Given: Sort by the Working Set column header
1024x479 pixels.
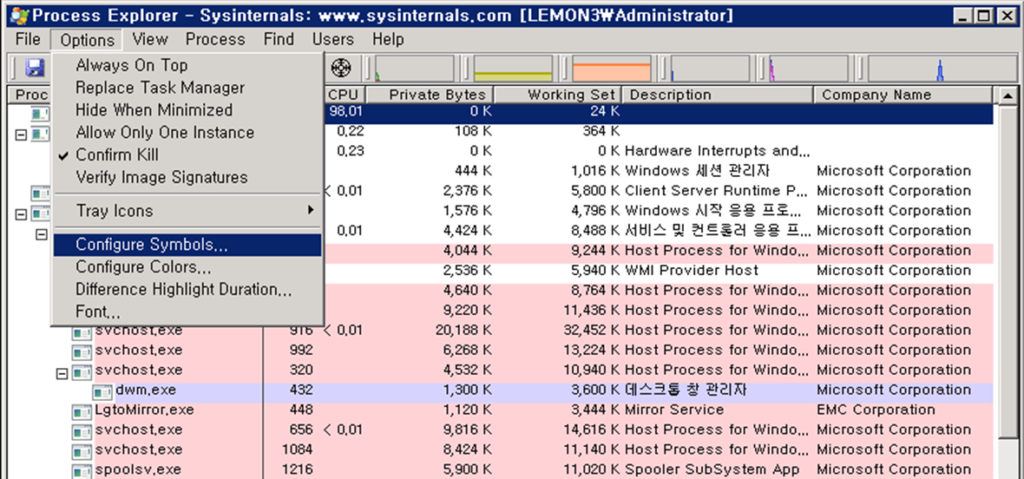Looking at the screenshot, I should pos(558,95).
